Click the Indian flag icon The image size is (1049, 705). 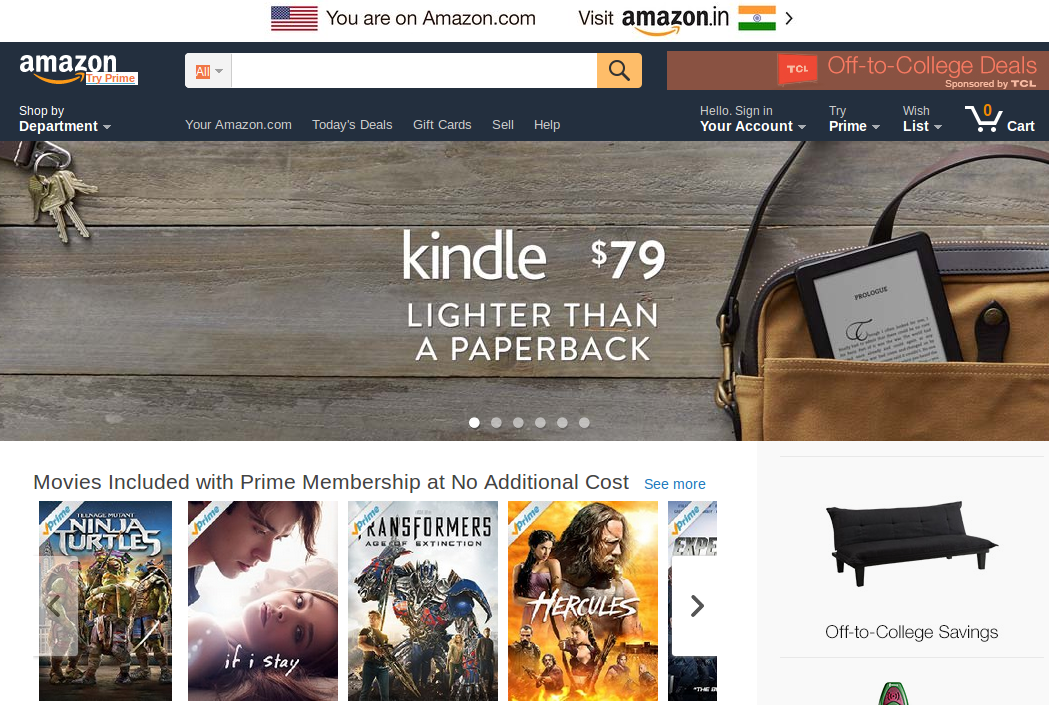click(x=757, y=18)
